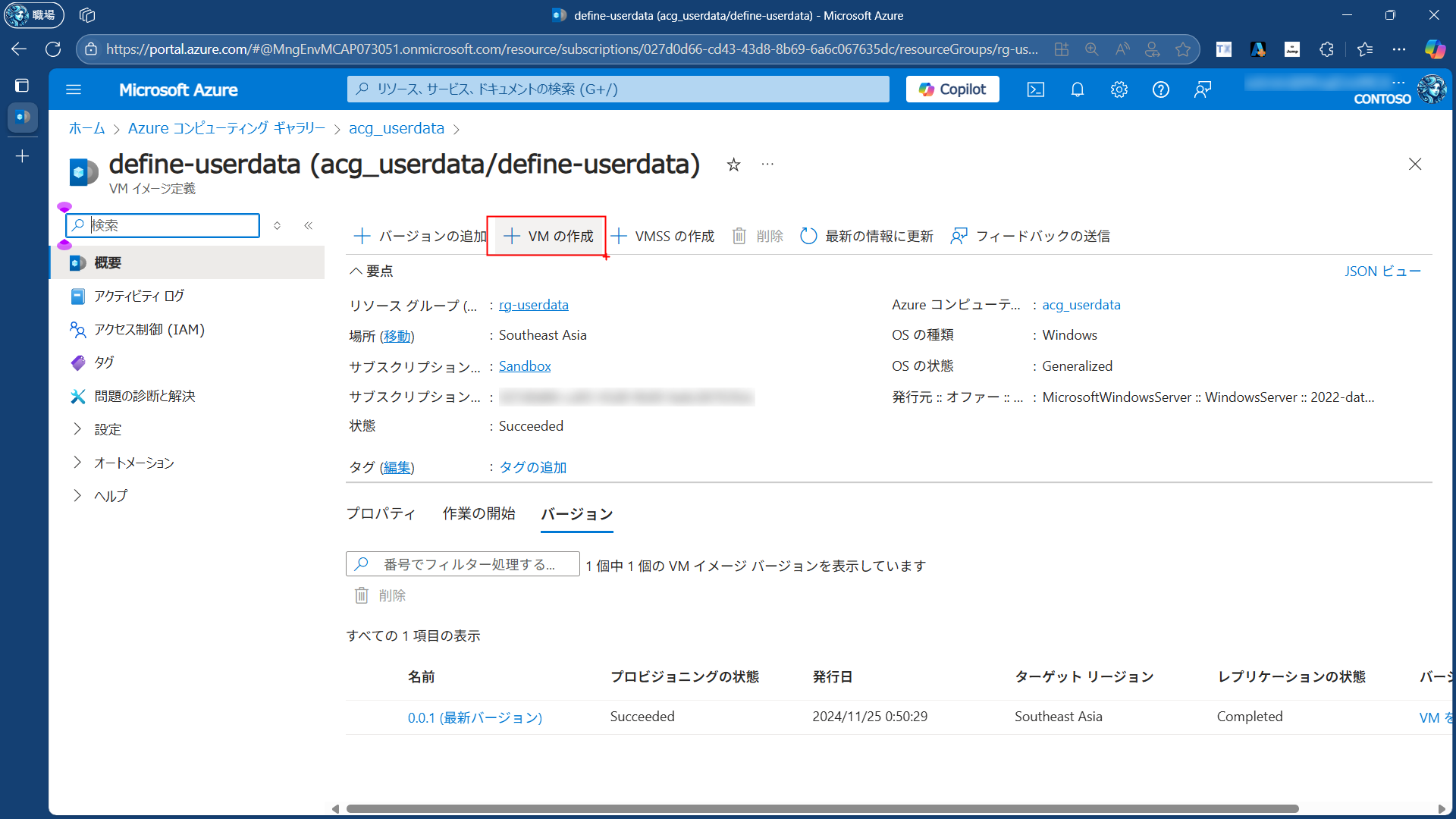
Task: Open the help question mark icon
Action: 1160,89
